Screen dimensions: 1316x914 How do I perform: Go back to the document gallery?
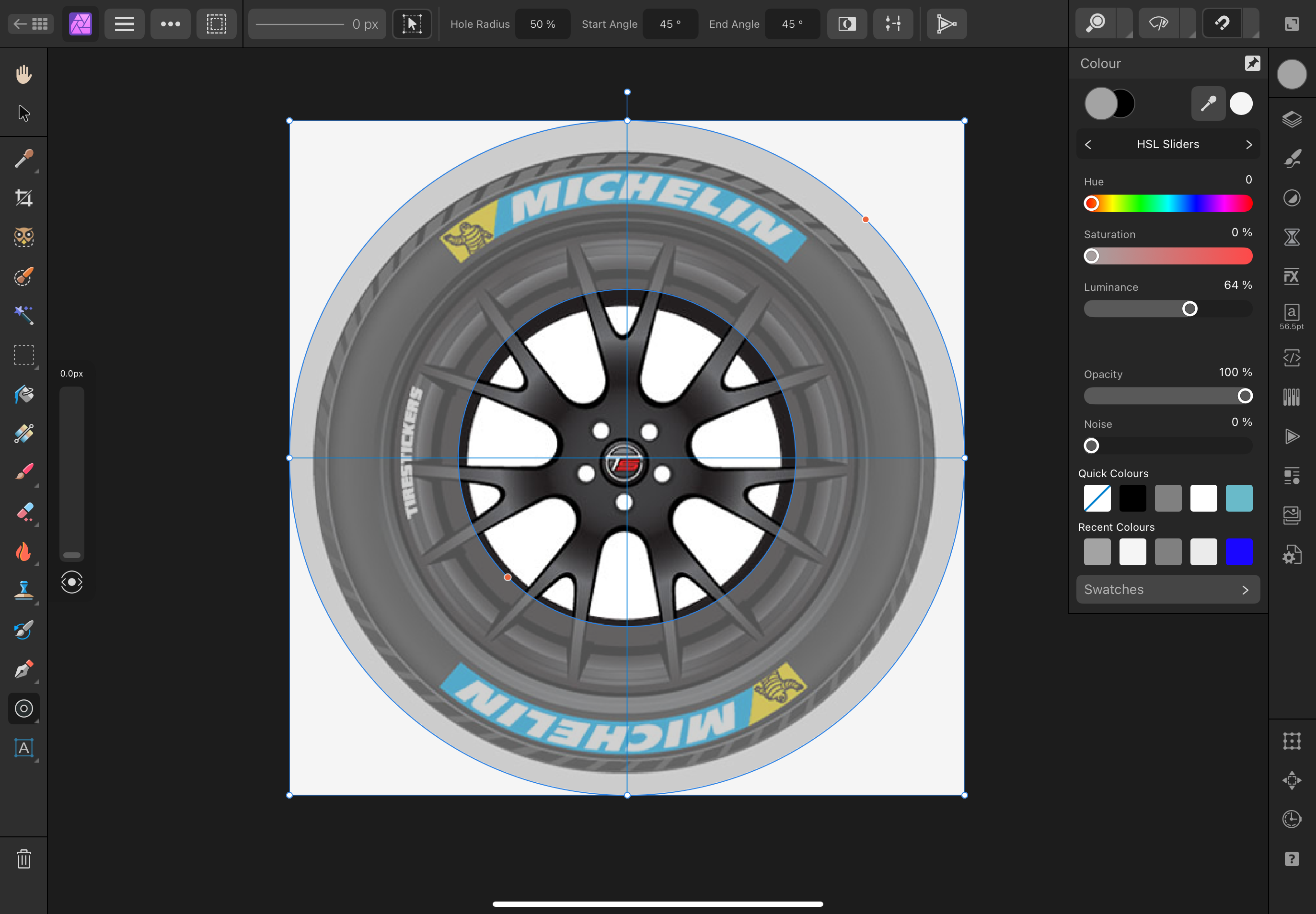(31, 23)
